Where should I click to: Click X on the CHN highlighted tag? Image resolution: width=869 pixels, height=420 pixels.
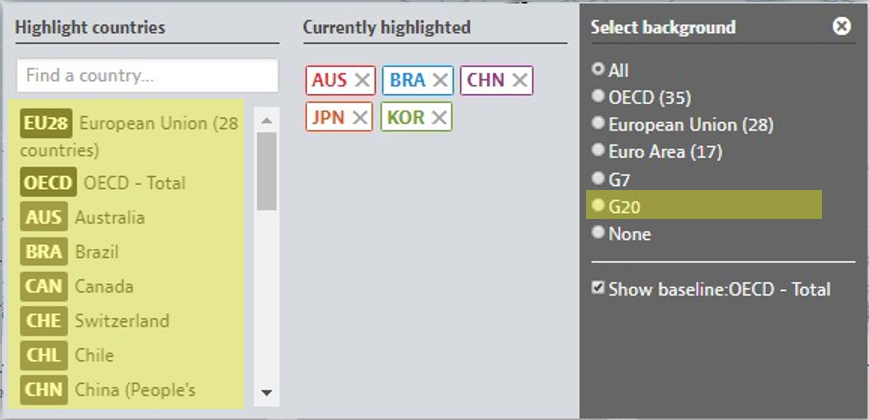tap(519, 81)
